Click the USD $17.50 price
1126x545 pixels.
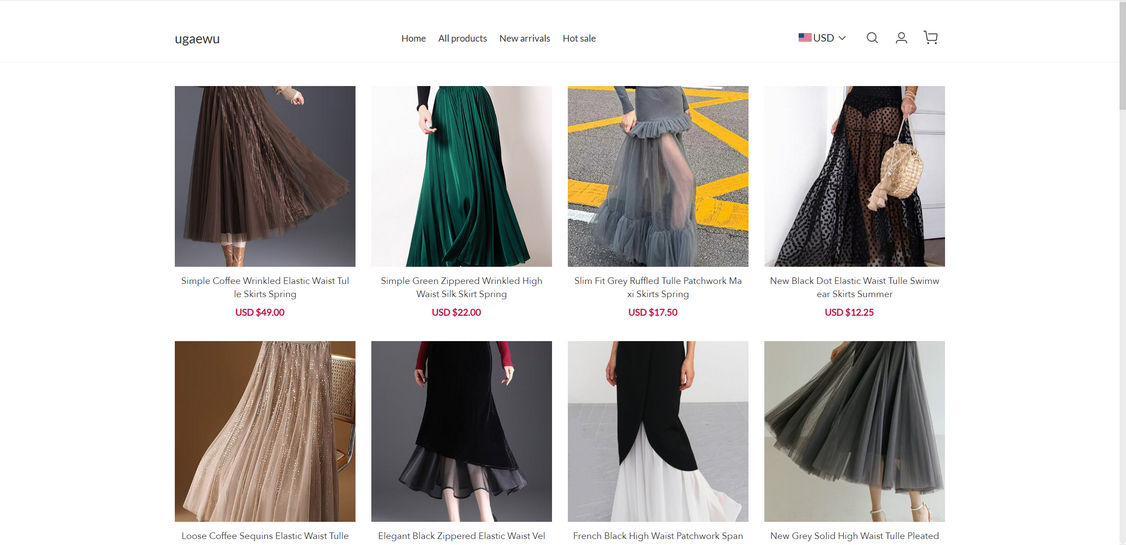[653, 312]
